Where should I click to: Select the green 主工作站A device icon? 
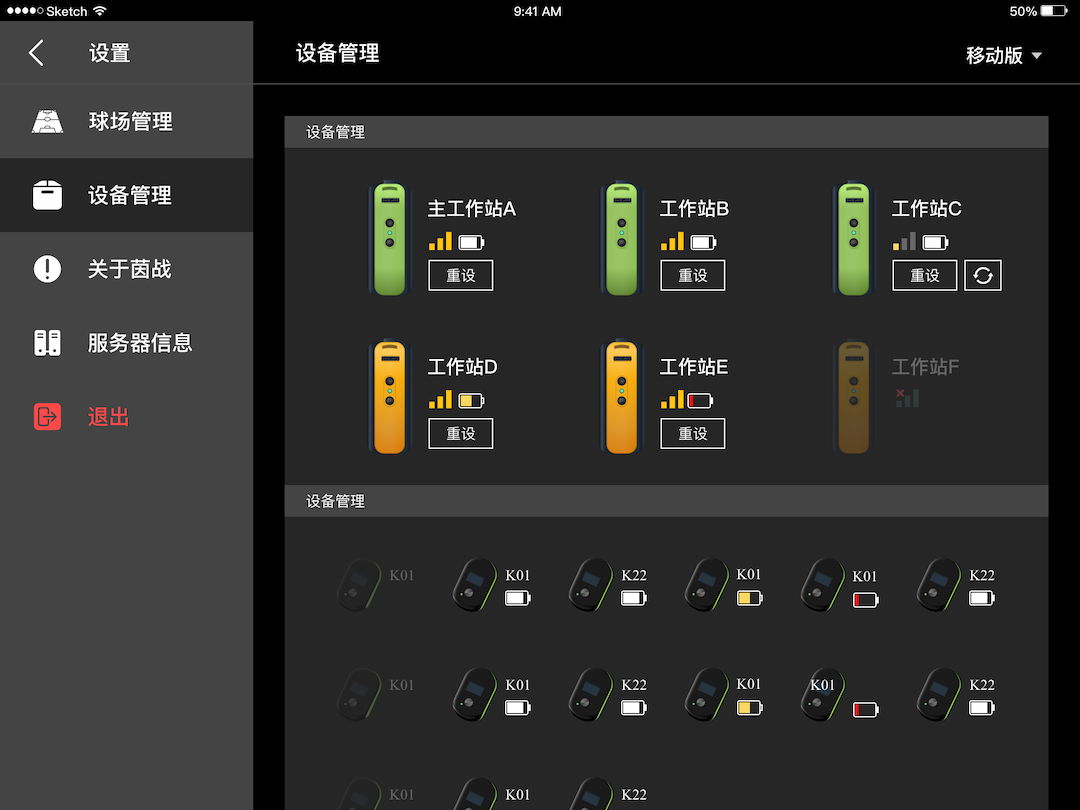click(x=389, y=238)
